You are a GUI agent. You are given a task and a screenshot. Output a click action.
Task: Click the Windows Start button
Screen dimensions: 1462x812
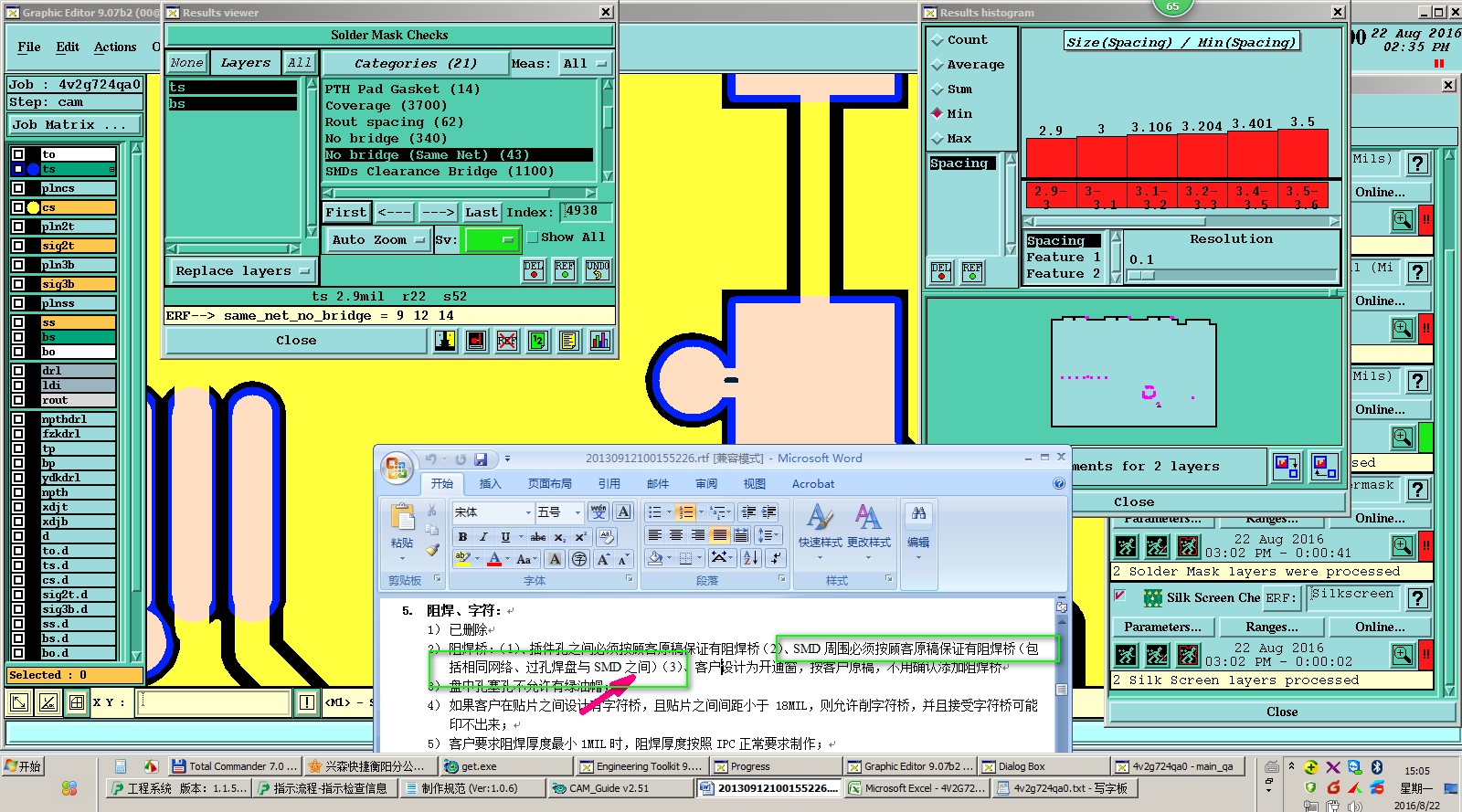(23, 766)
